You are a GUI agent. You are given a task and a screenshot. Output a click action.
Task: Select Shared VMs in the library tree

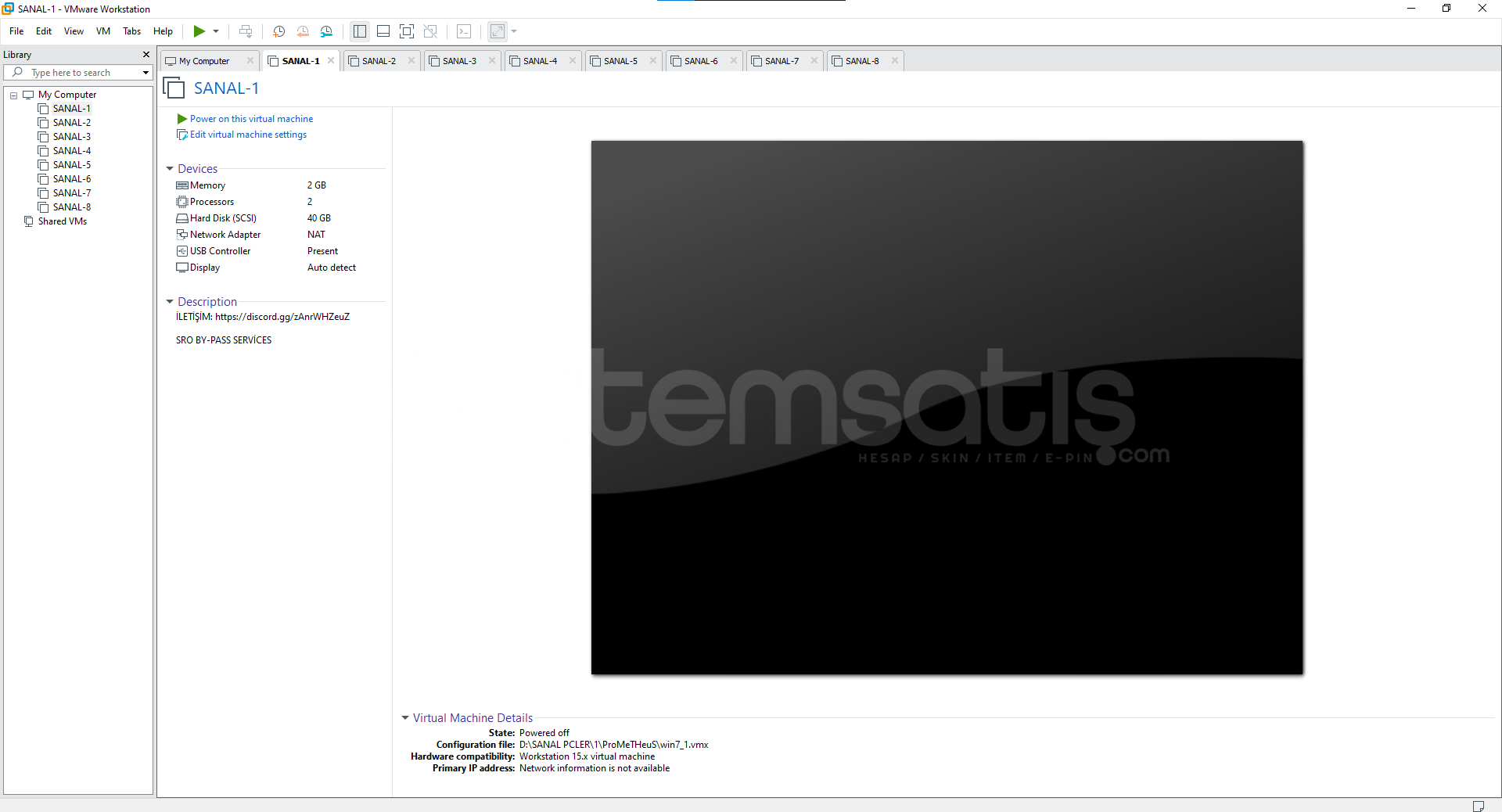coord(63,221)
